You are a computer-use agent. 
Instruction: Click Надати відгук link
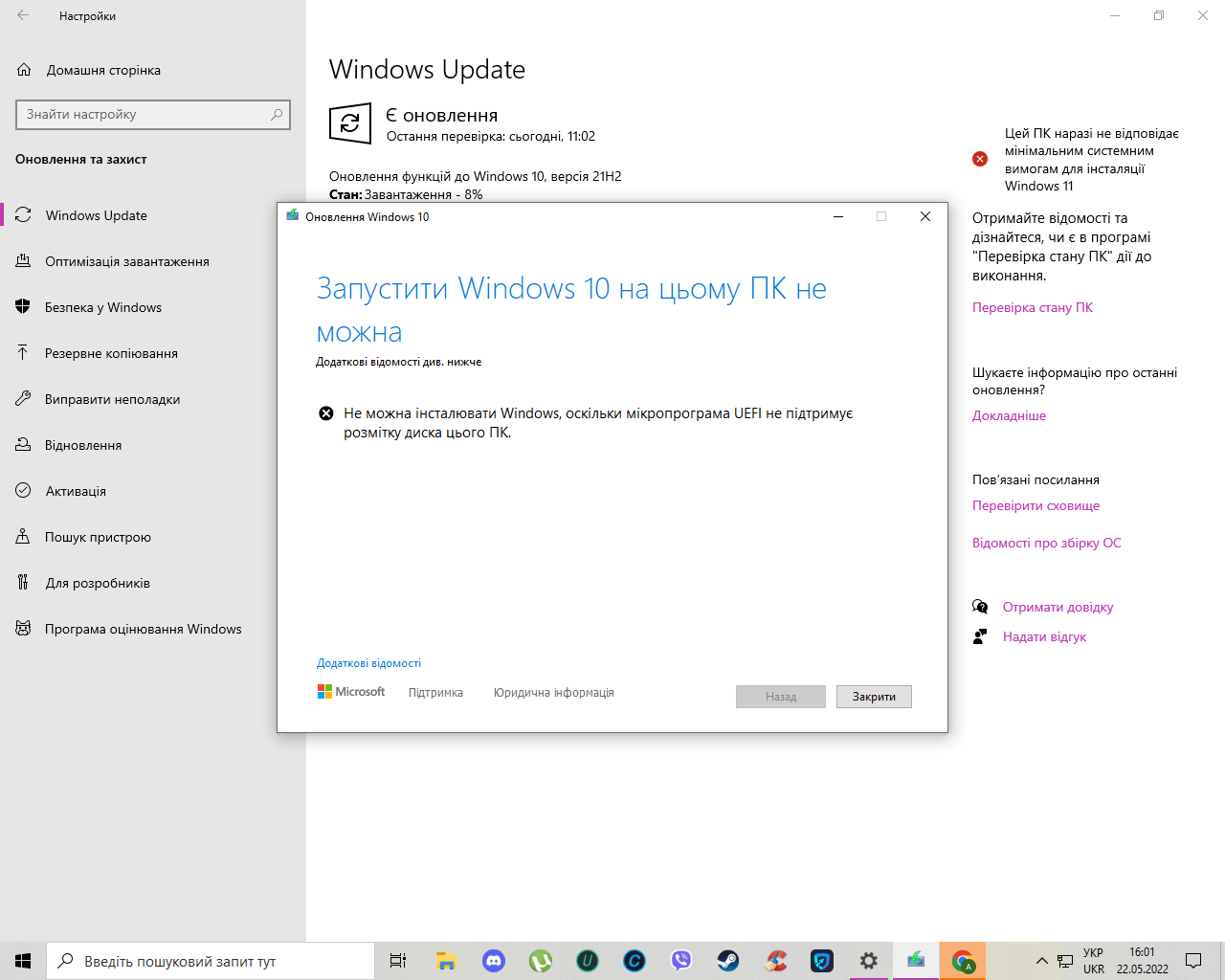click(1044, 636)
